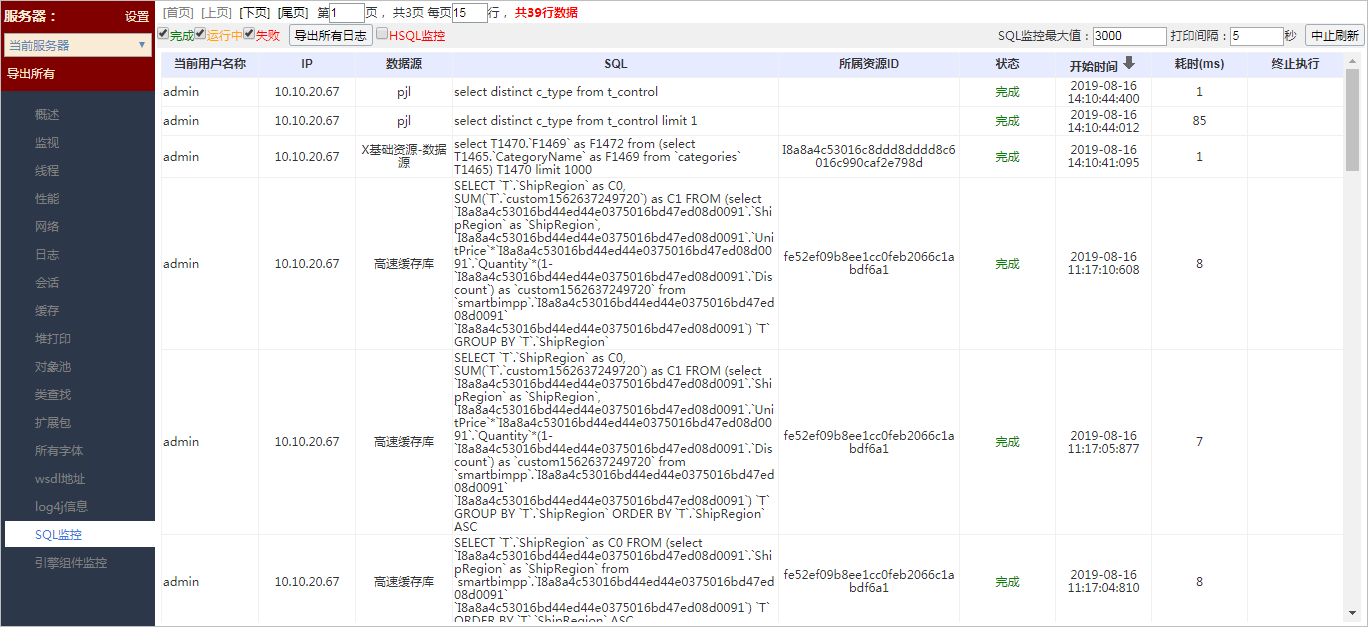
Task: Click start time 2019-08-16 11:17:10:608
Action: [1103, 264]
